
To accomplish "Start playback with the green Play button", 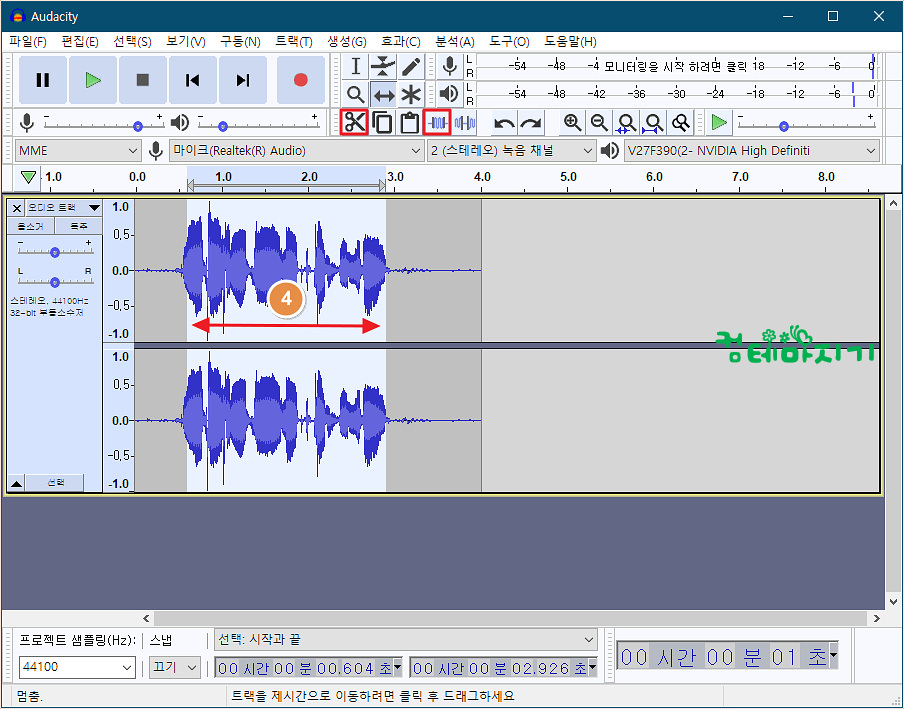I will pyautogui.click(x=93, y=80).
